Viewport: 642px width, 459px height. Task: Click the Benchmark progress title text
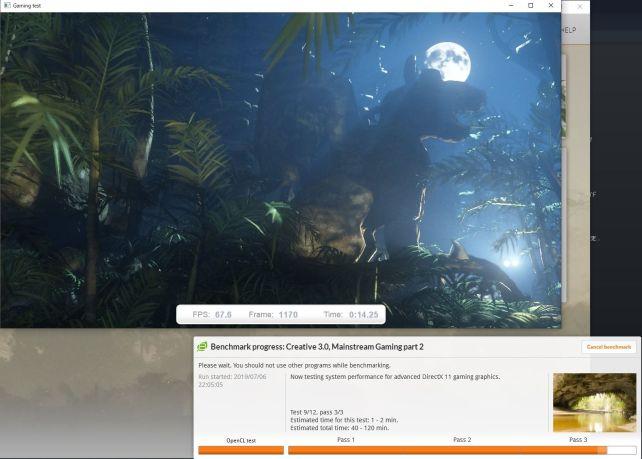(x=317, y=347)
